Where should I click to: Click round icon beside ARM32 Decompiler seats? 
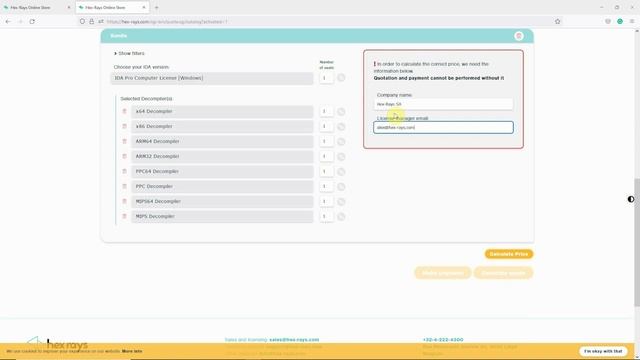pyautogui.click(x=341, y=157)
